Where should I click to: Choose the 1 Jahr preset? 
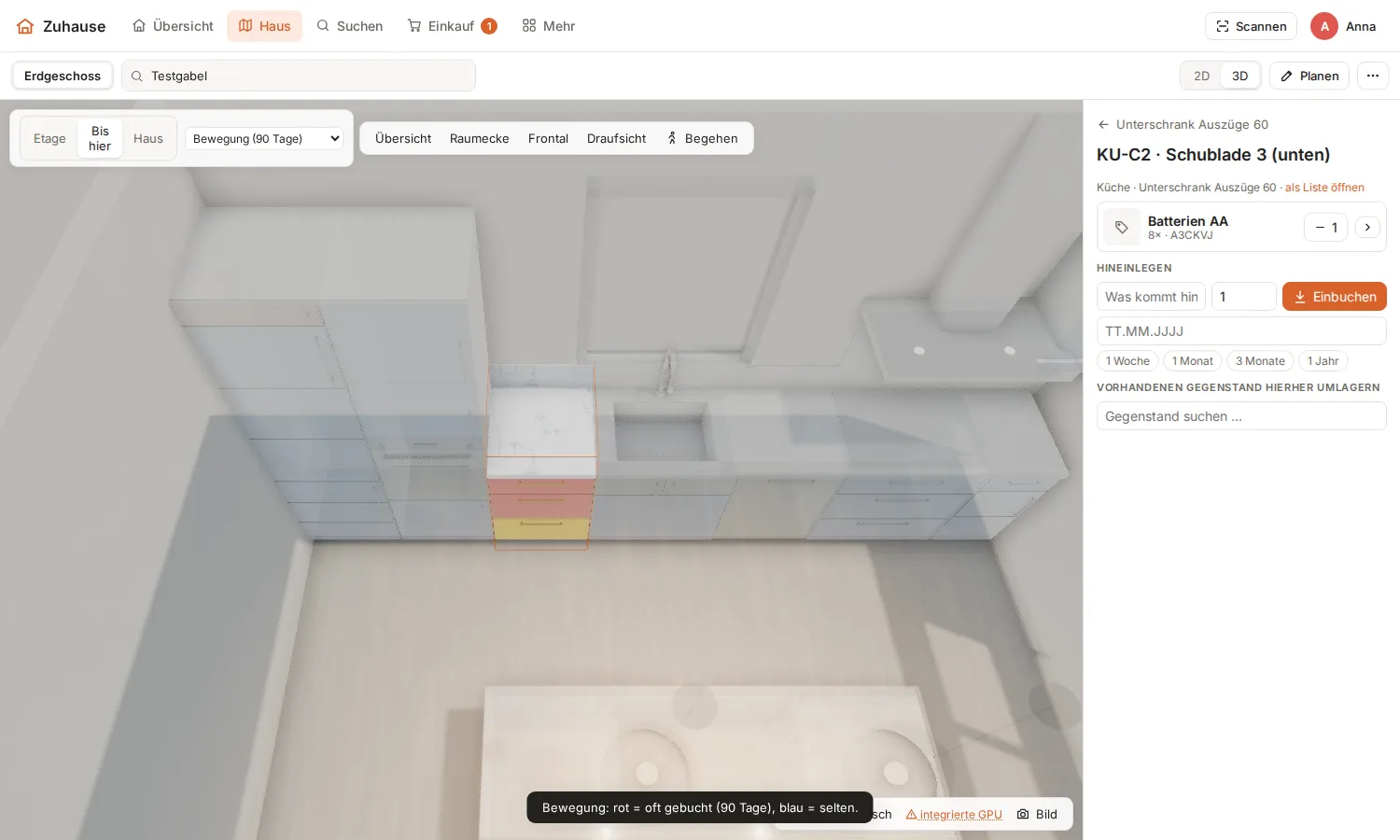tap(1323, 361)
